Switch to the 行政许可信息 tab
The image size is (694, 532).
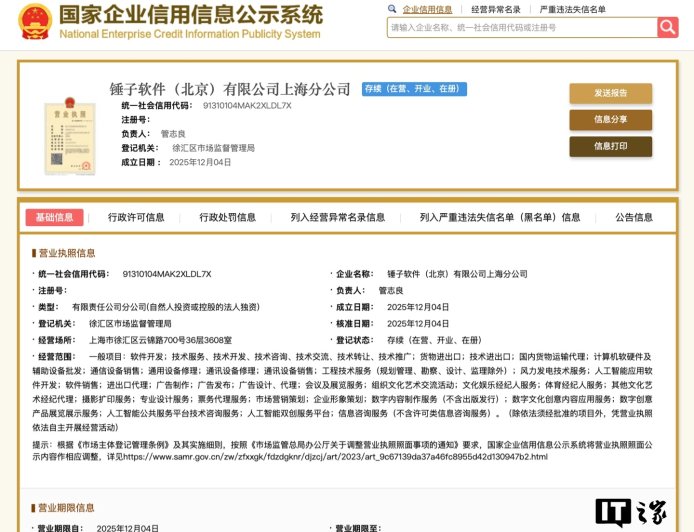pos(136,217)
